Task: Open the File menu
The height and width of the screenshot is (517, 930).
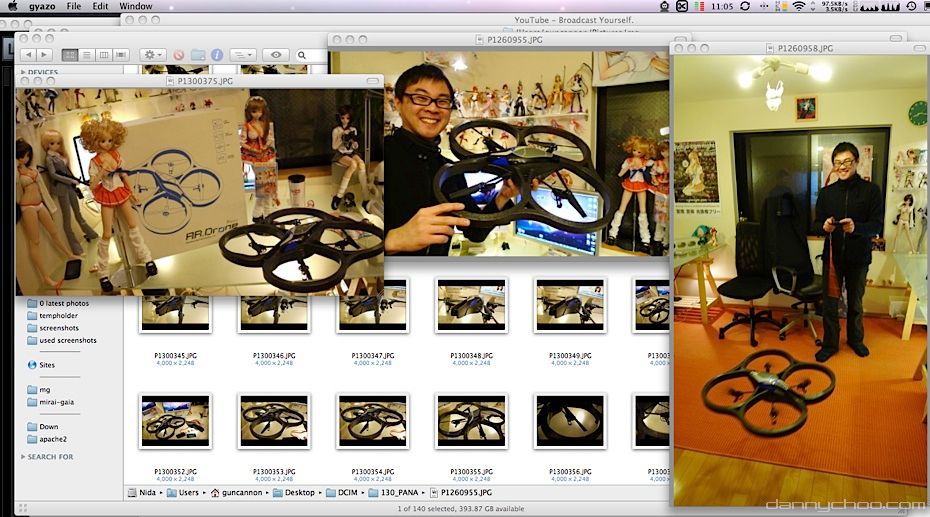Action: (x=74, y=6)
